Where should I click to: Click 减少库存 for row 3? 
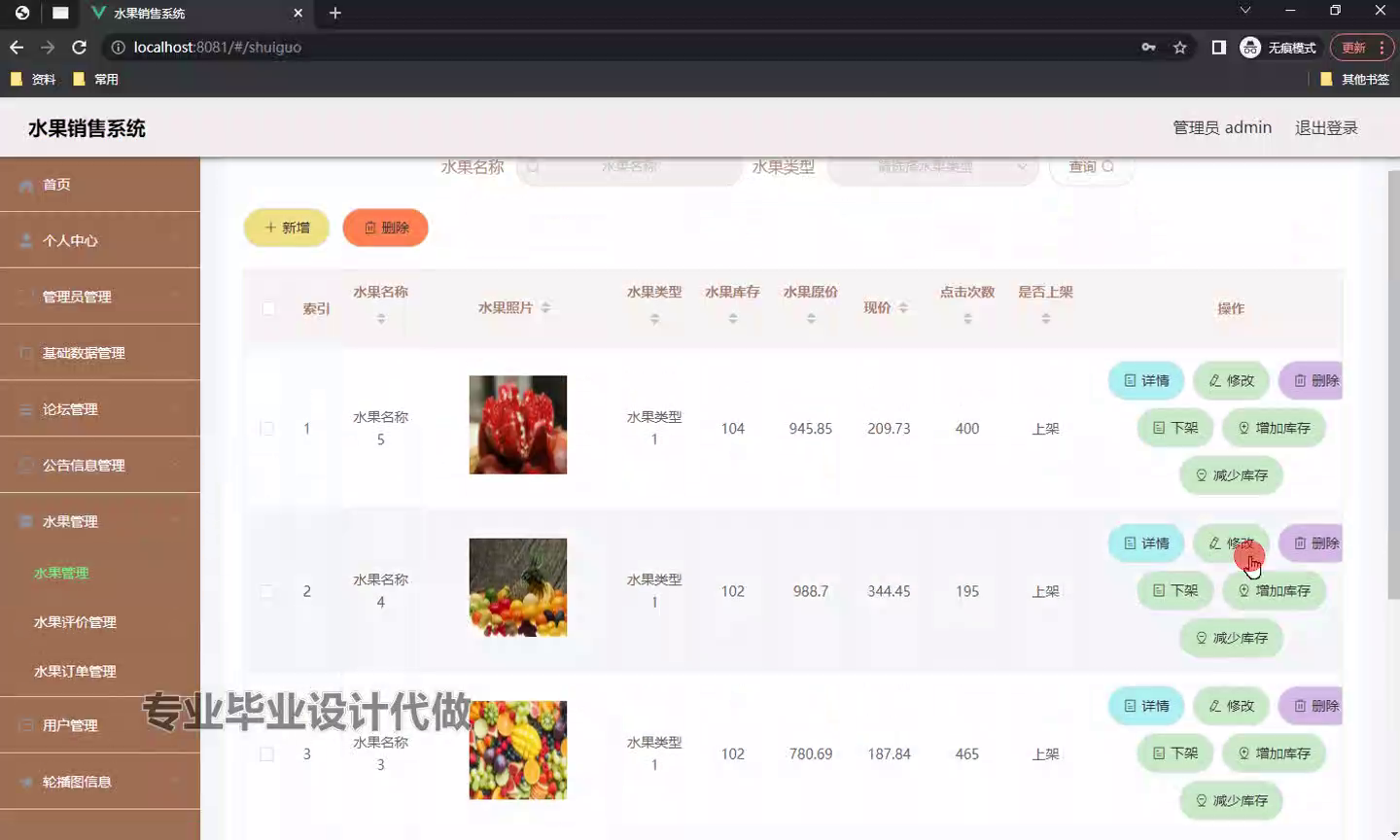pos(1231,801)
